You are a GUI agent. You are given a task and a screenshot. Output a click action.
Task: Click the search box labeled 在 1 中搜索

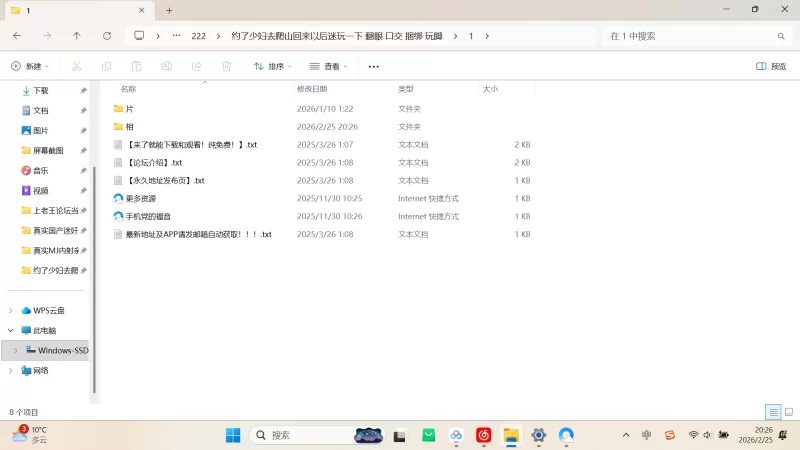point(690,35)
